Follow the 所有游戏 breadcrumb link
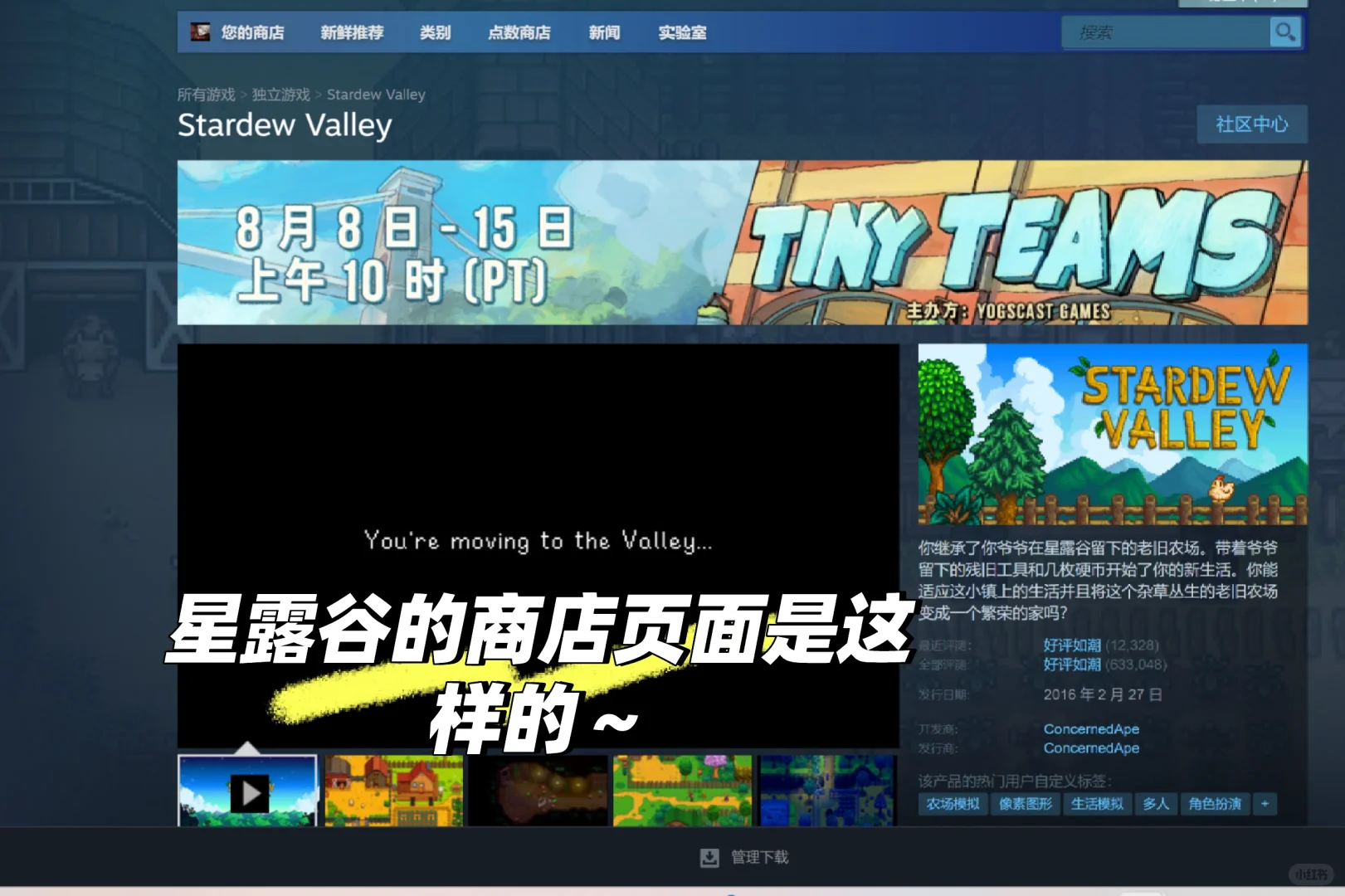1345x896 pixels. click(206, 94)
